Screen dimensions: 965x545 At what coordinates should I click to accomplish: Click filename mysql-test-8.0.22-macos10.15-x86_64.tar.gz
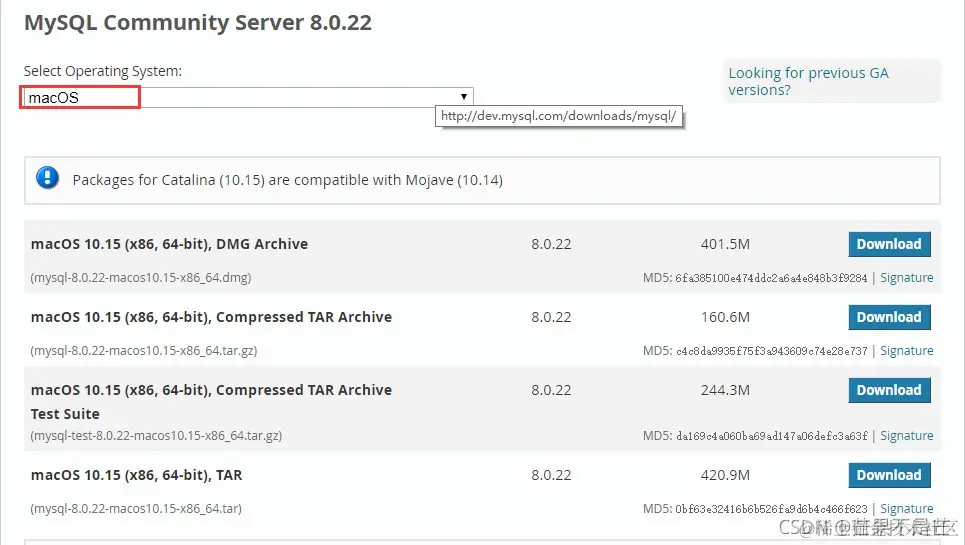[x=156, y=436]
